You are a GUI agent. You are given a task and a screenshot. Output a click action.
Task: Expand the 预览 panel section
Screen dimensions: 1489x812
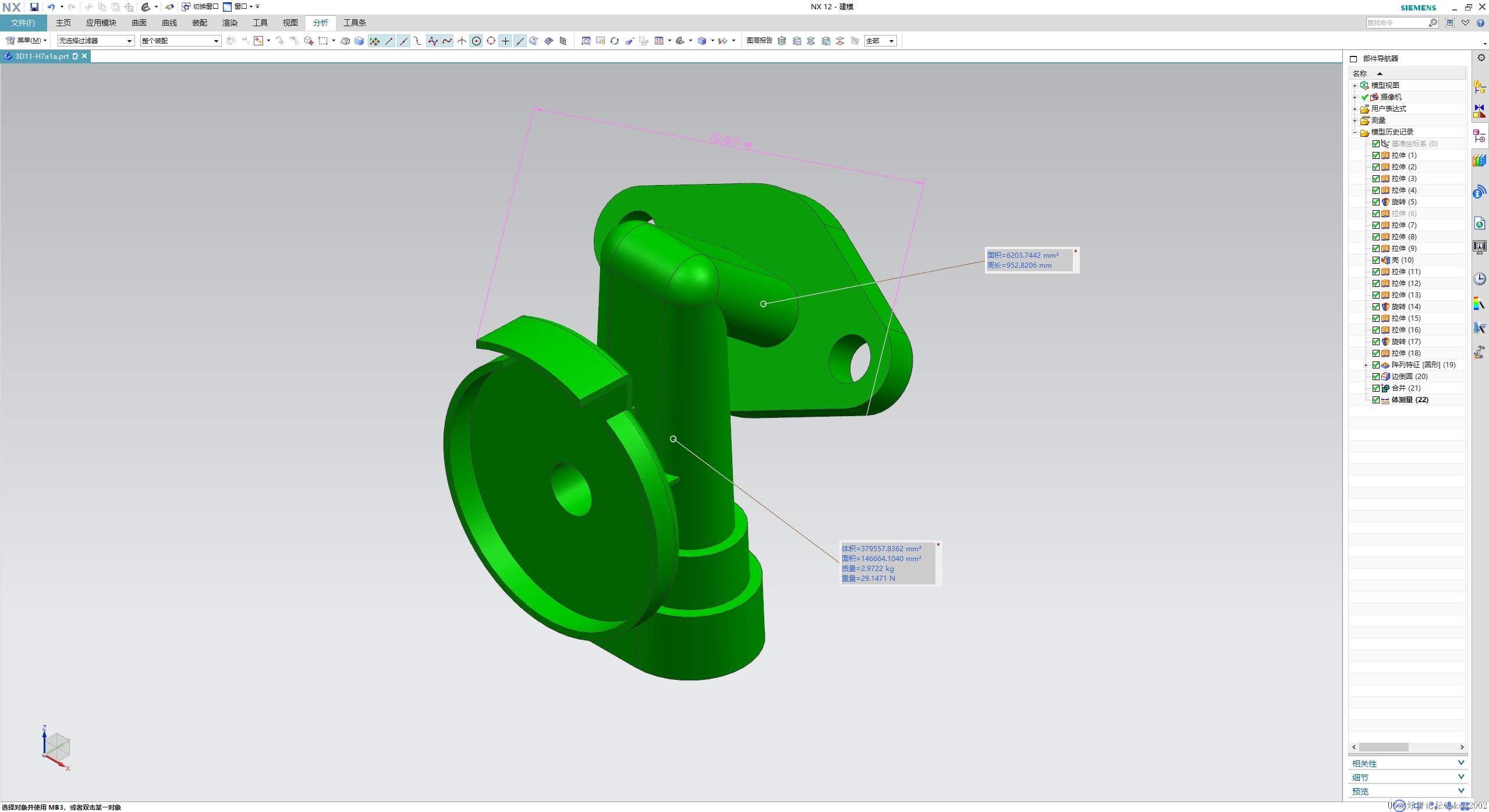pyautogui.click(x=1407, y=791)
